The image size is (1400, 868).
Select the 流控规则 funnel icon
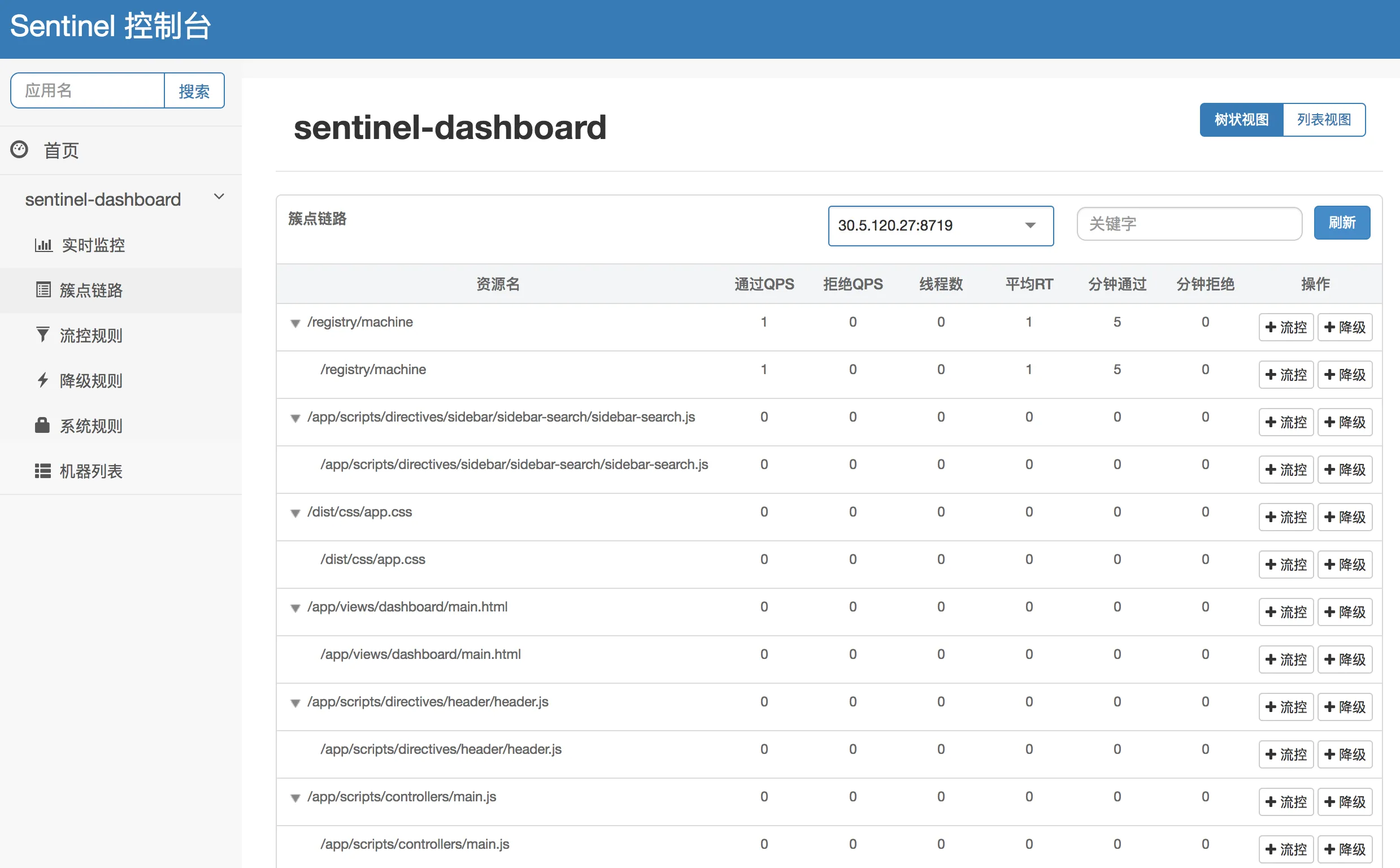42,335
